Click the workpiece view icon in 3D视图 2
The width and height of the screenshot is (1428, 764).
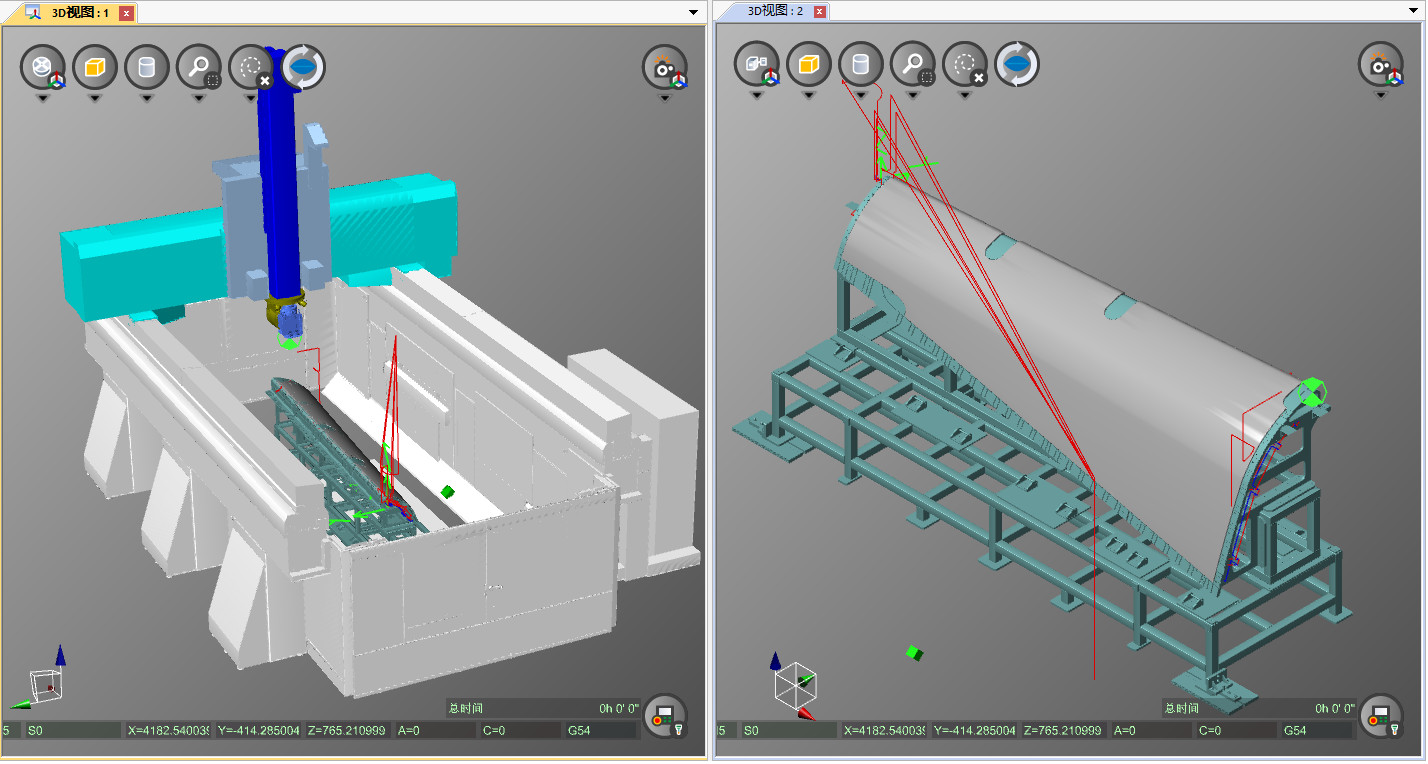(x=757, y=65)
